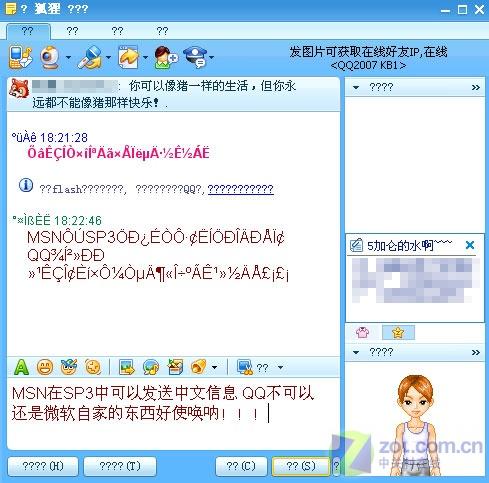Screen dimensions: 489x483
Task: Start a webcam video chat
Action: pos(50,57)
